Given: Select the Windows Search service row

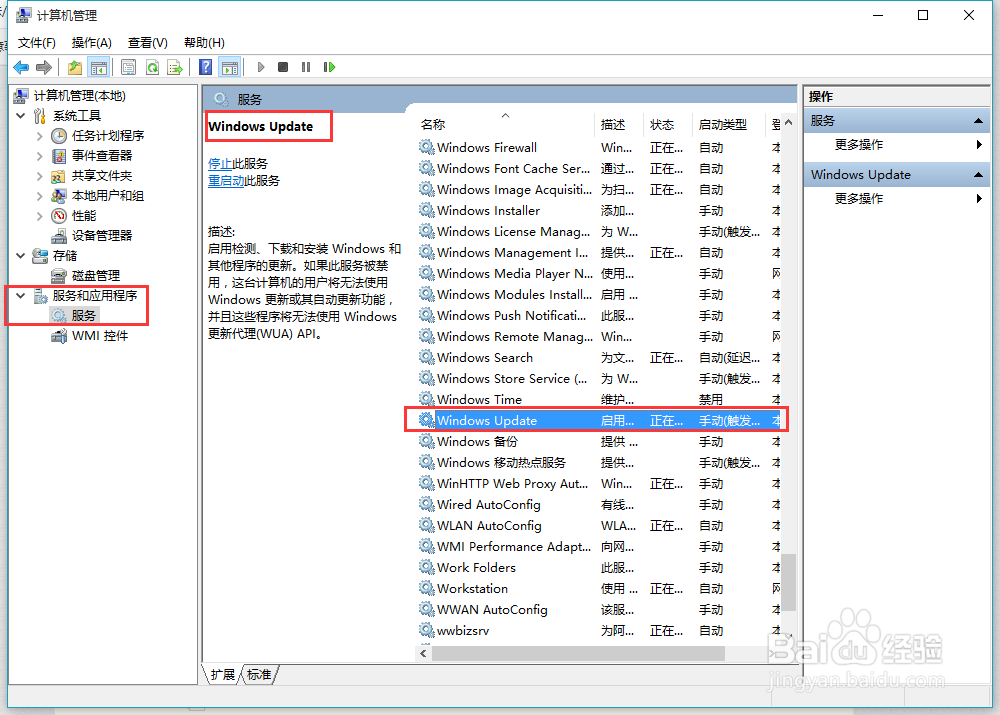Looking at the screenshot, I should click(x=599, y=358).
